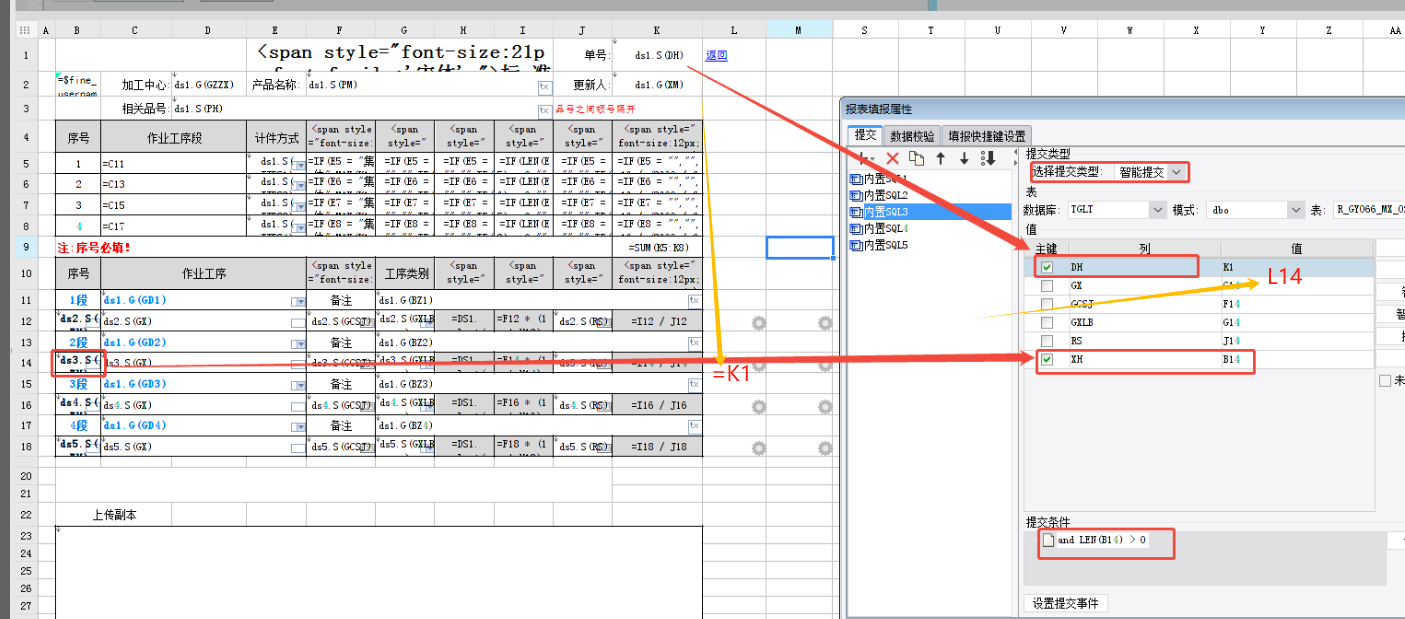
Task: Click the 主键 column header
Action: 1045,247
